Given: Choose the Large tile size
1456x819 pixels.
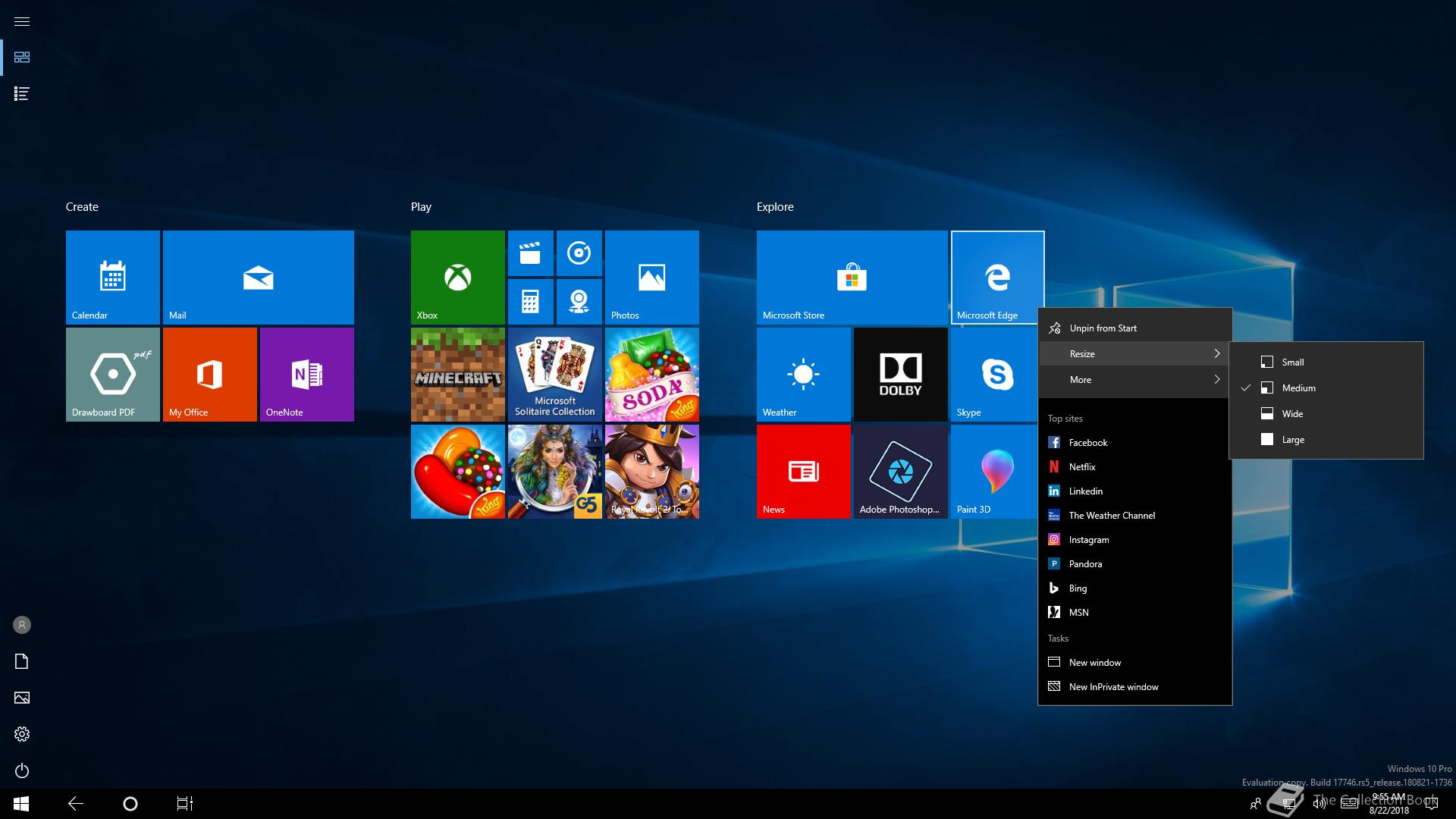Looking at the screenshot, I should [x=1326, y=439].
